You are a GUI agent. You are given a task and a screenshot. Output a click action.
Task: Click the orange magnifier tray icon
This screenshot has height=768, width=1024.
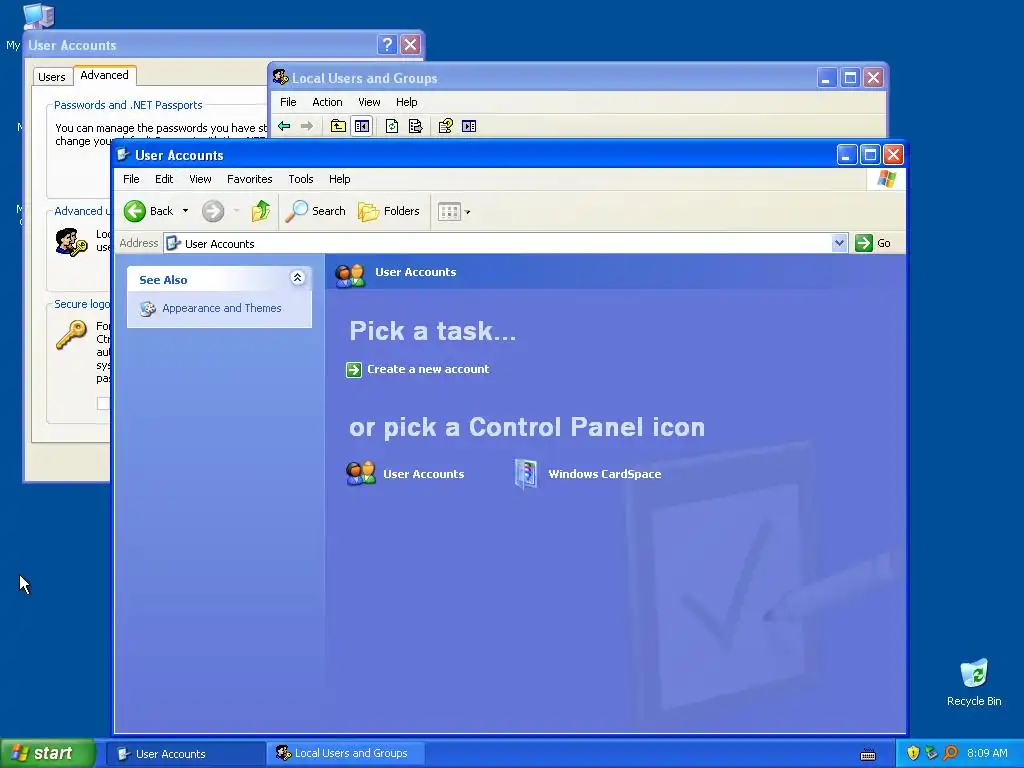pos(950,753)
